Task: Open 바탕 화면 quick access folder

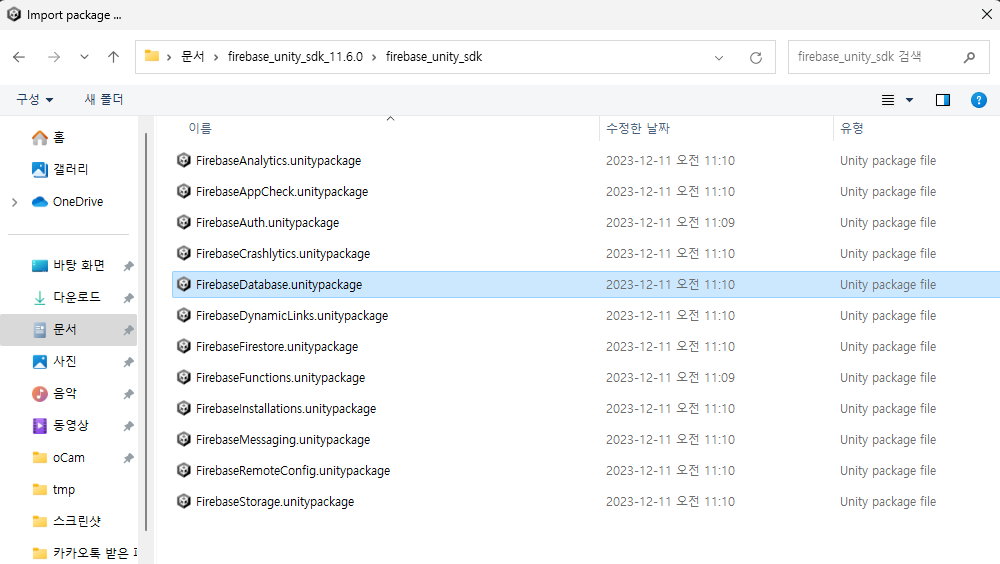Action: click(69, 265)
